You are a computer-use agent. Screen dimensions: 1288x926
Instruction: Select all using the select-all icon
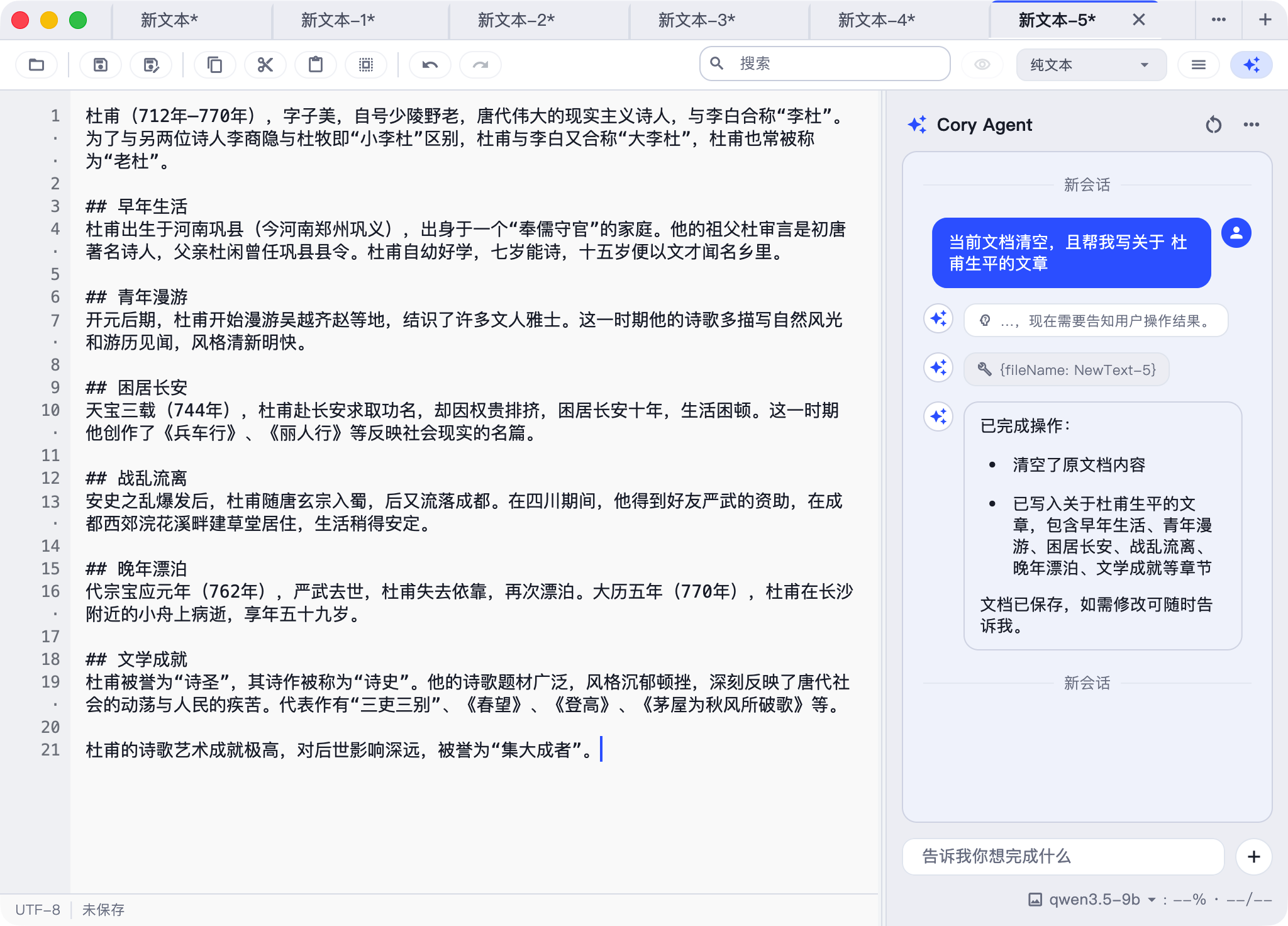tap(367, 64)
